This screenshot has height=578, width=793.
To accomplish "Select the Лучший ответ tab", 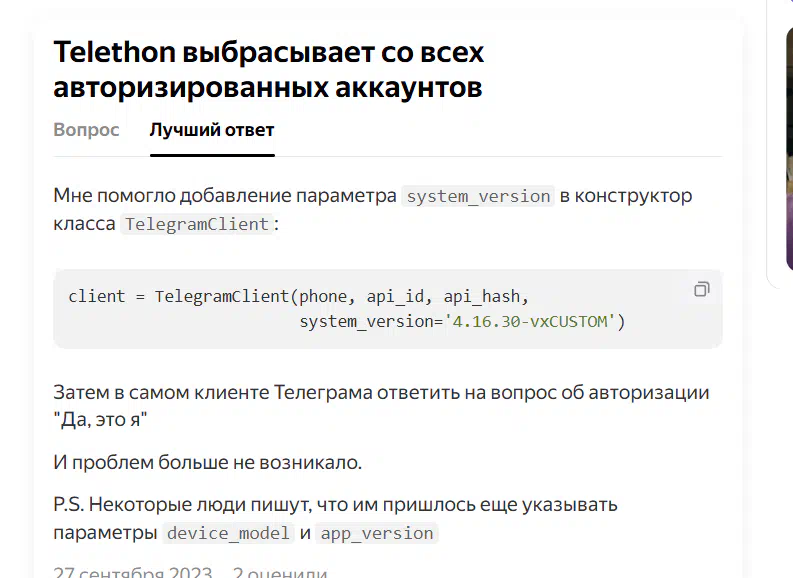I will click(x=212, y=130).
